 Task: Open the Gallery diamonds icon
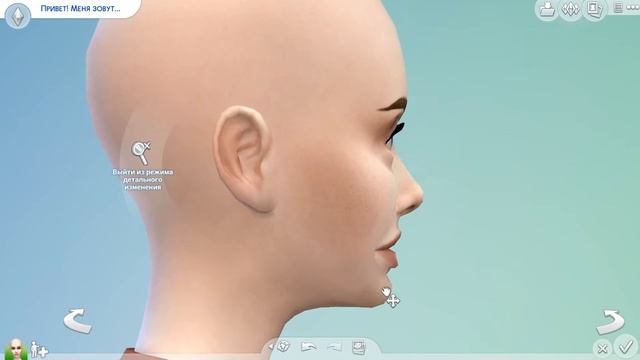point(571,9)
